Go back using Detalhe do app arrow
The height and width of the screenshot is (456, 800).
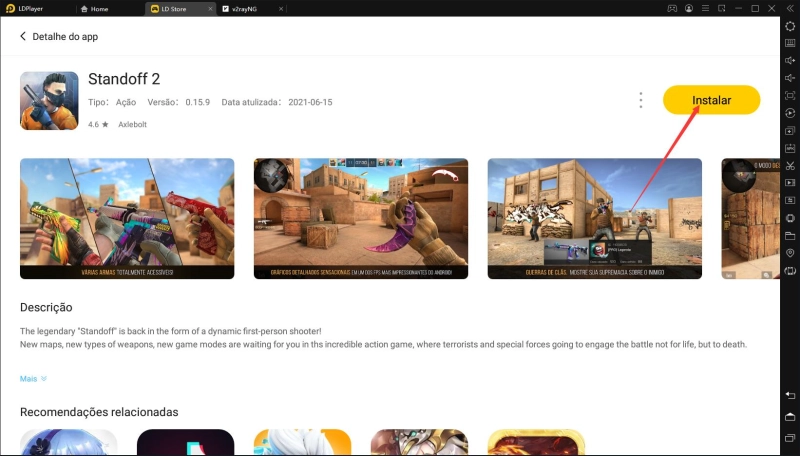click(24, 37)
